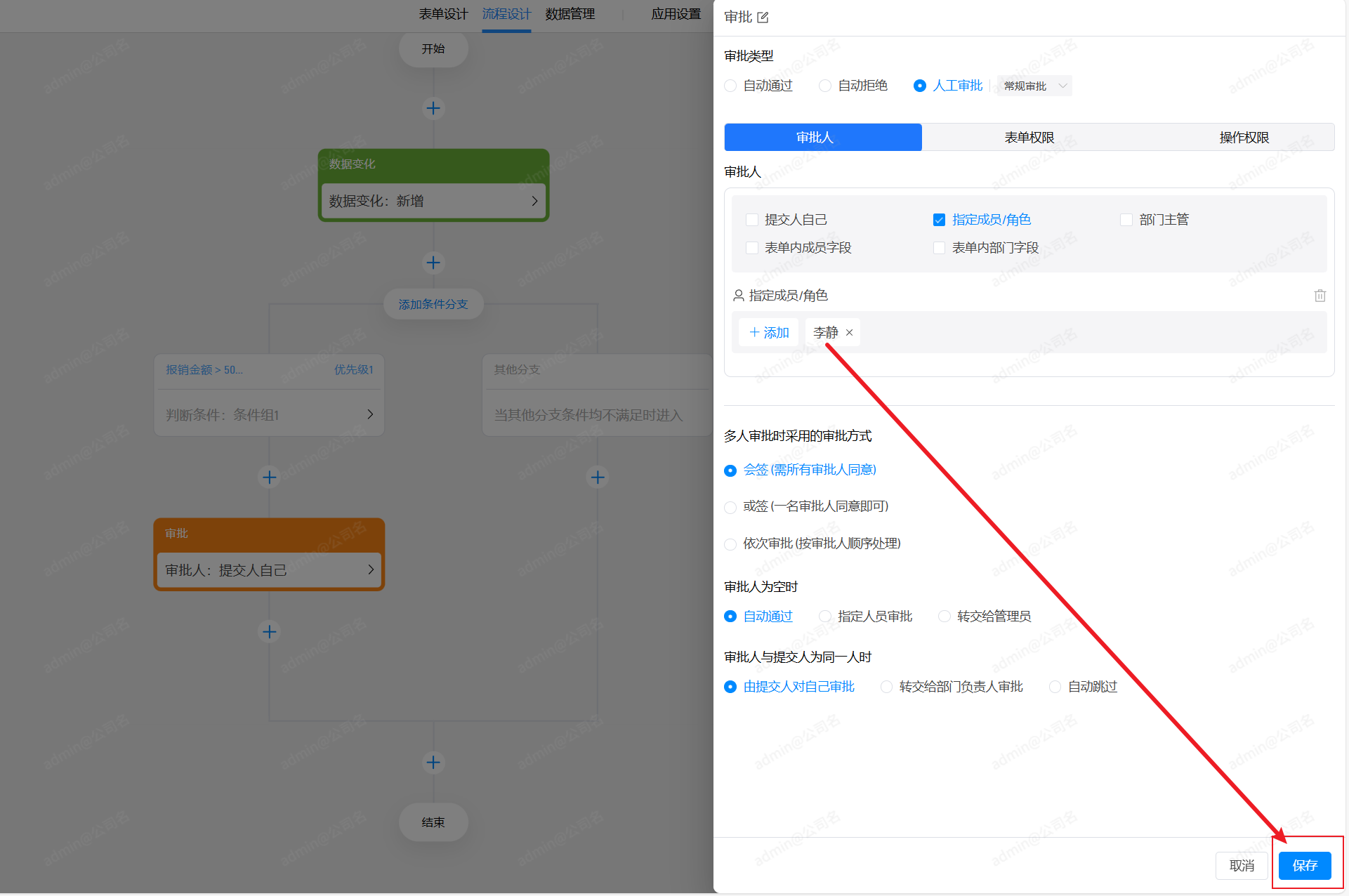The image size is (1349, 896).
Task: Click the plus icon under 其他分支 branch
Action: (598, 477)
